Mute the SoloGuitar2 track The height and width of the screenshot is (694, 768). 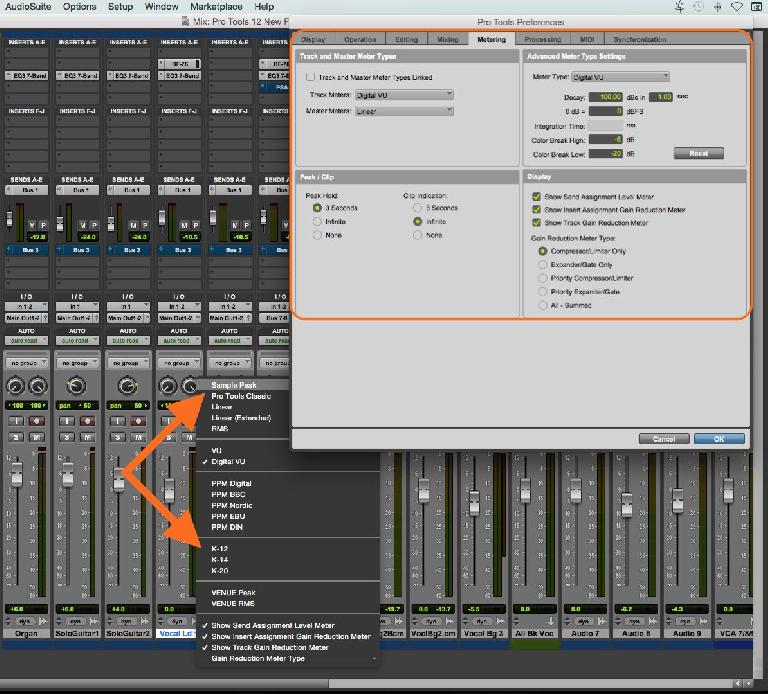138,437
